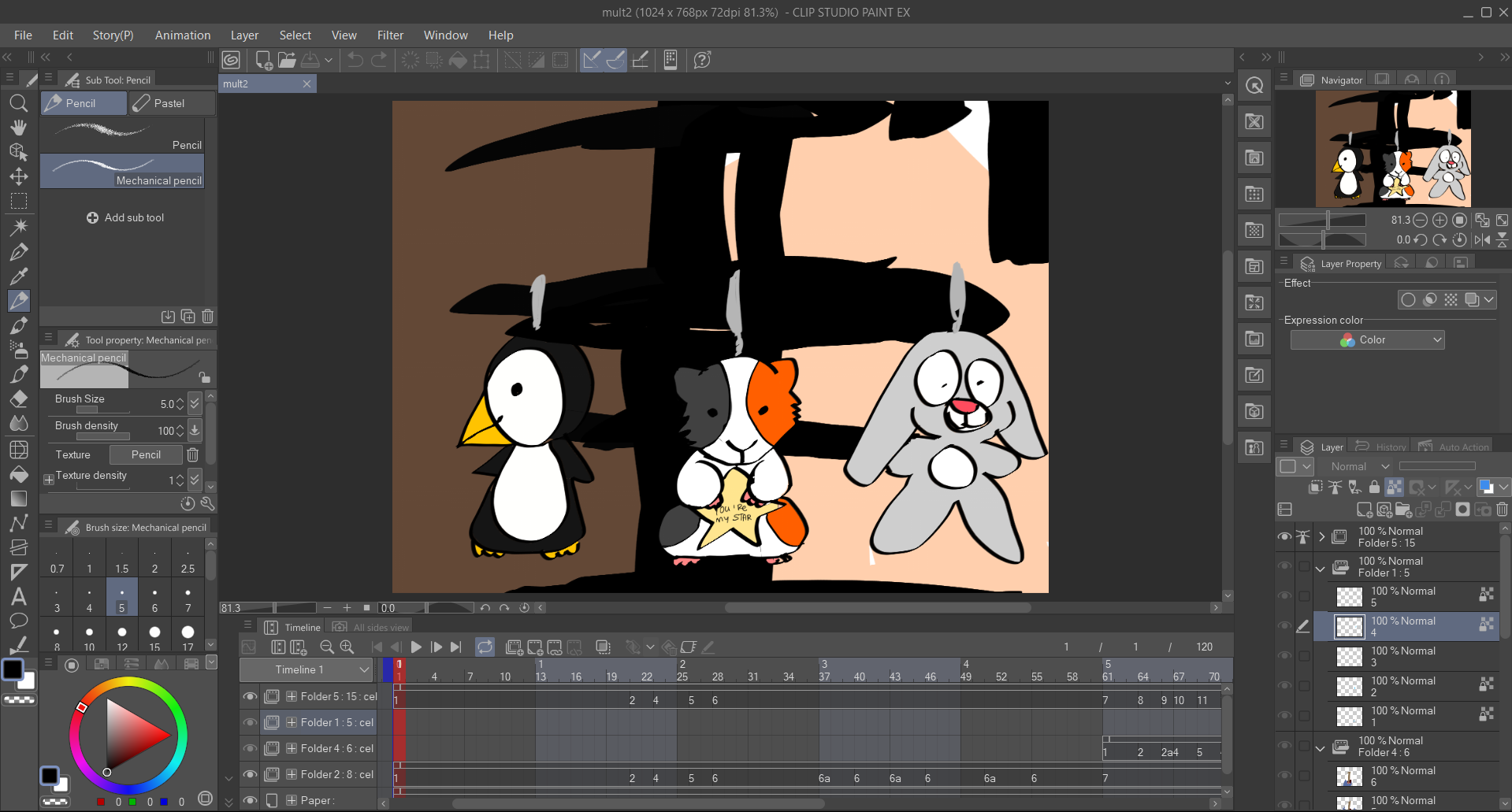Select the Auto select magic wand tool
1512x812 pixels.
pyautogui.click(x=19, y=227)
